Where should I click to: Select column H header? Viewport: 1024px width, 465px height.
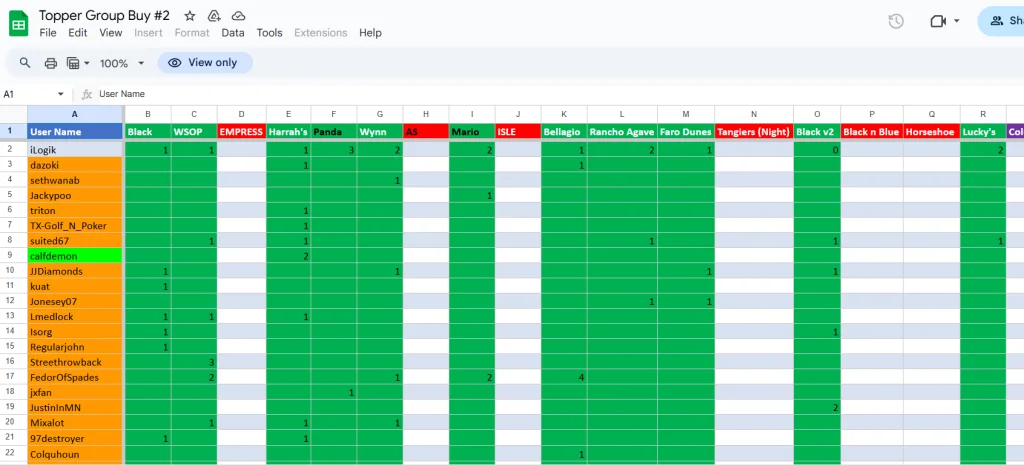point(426,114)
